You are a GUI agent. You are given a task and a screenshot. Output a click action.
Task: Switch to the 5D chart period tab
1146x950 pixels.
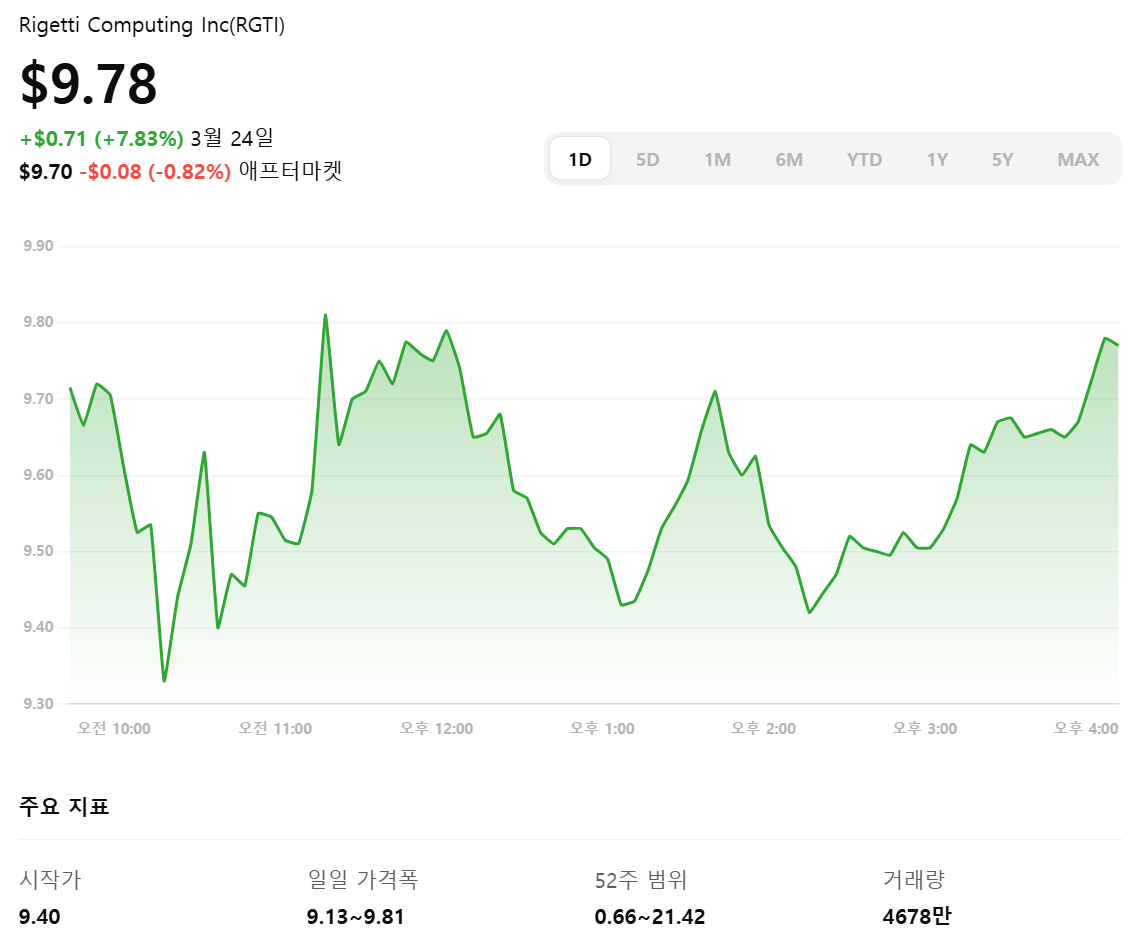point(647,158)
